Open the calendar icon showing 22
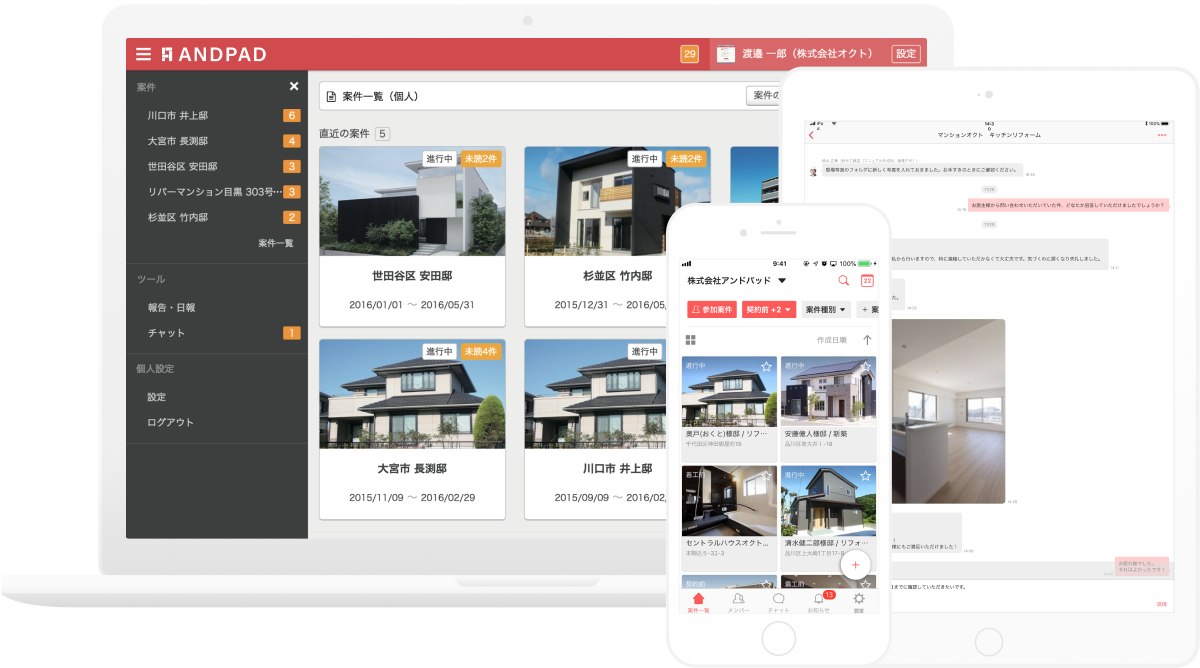 tap(867, 281)
